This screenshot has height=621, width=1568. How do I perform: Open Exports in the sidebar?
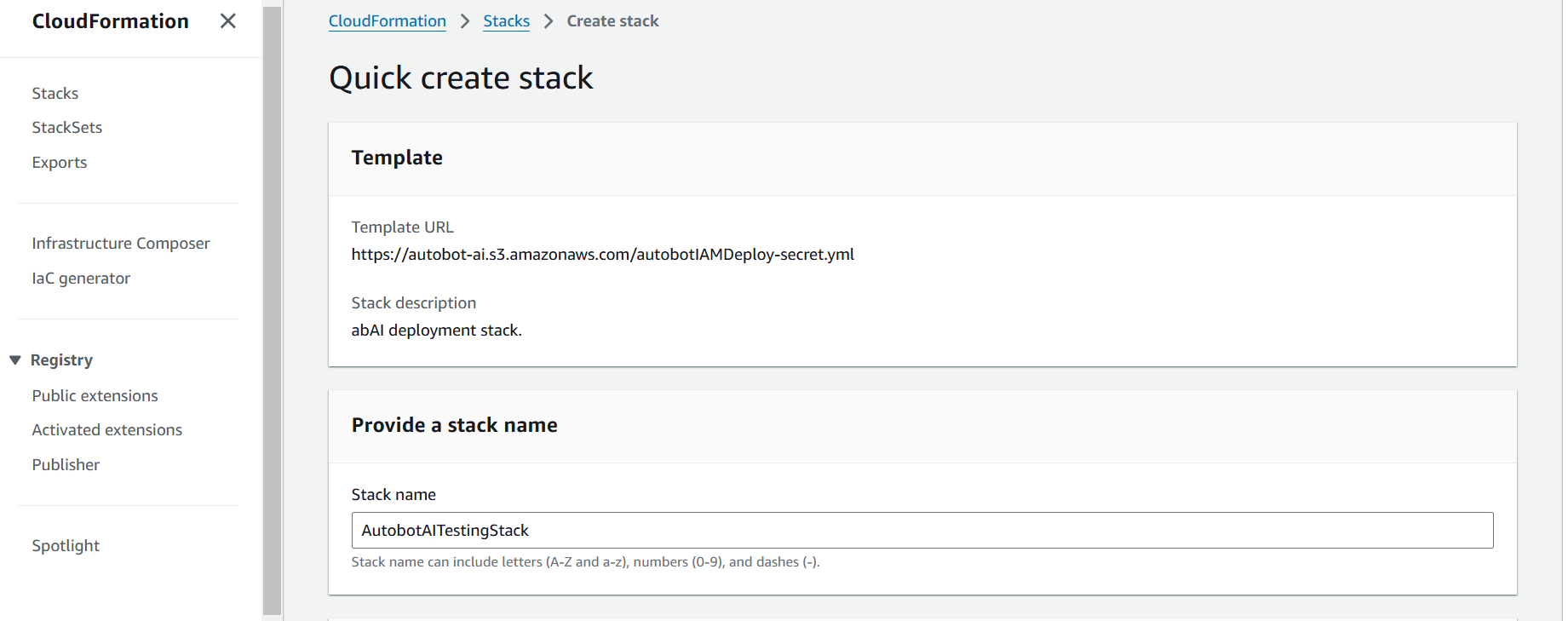point(60,163)
